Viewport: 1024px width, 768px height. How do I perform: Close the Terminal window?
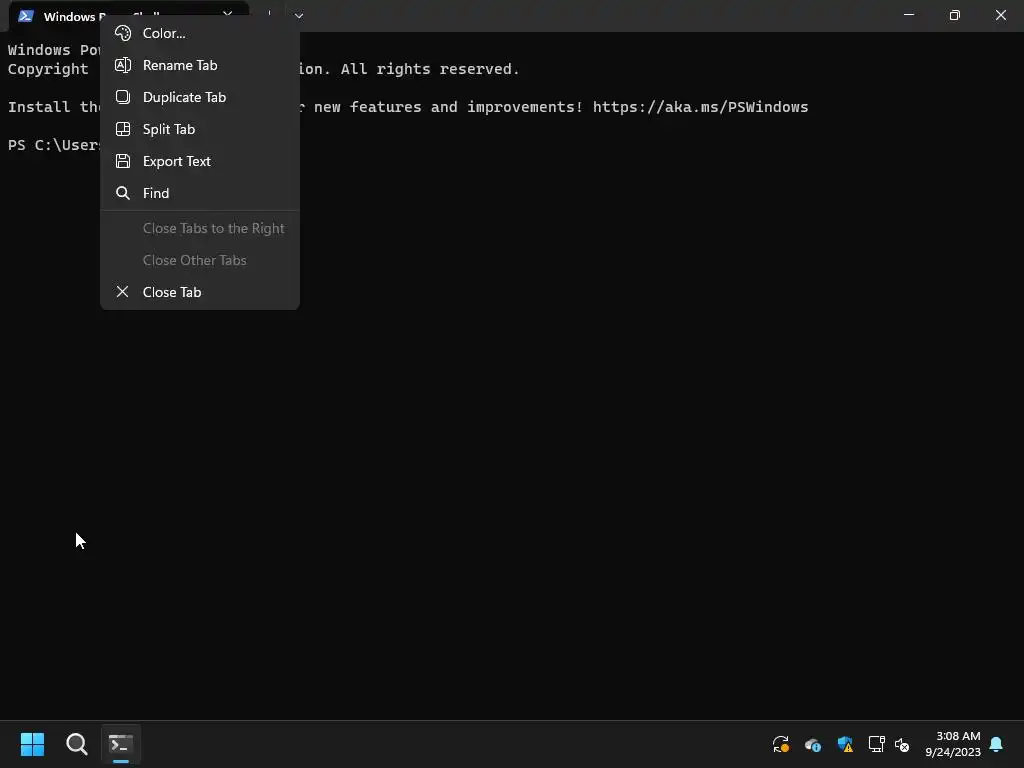(1000, 15)
